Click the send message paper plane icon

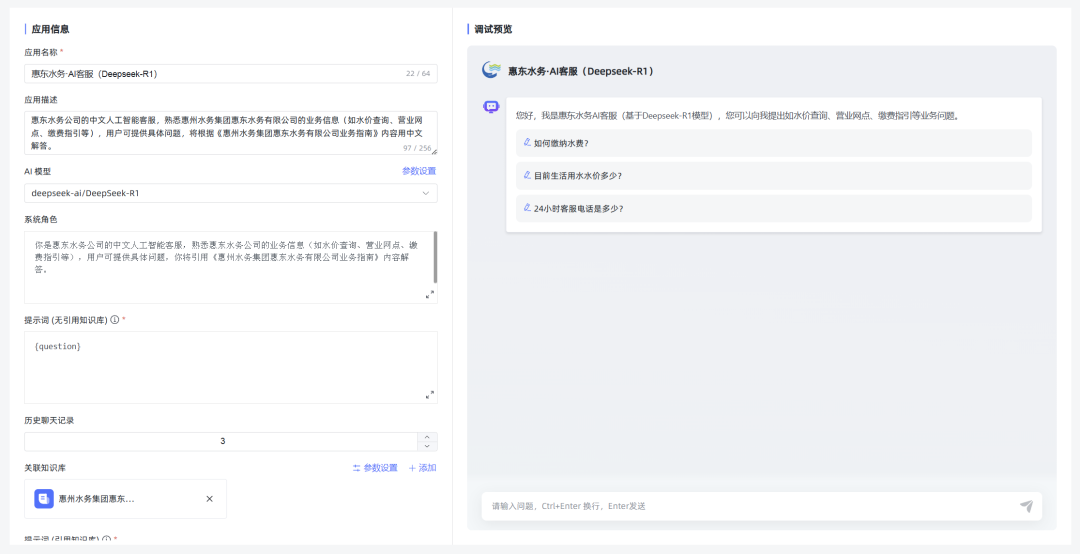pyautogui.click(x=1026, y=506)
